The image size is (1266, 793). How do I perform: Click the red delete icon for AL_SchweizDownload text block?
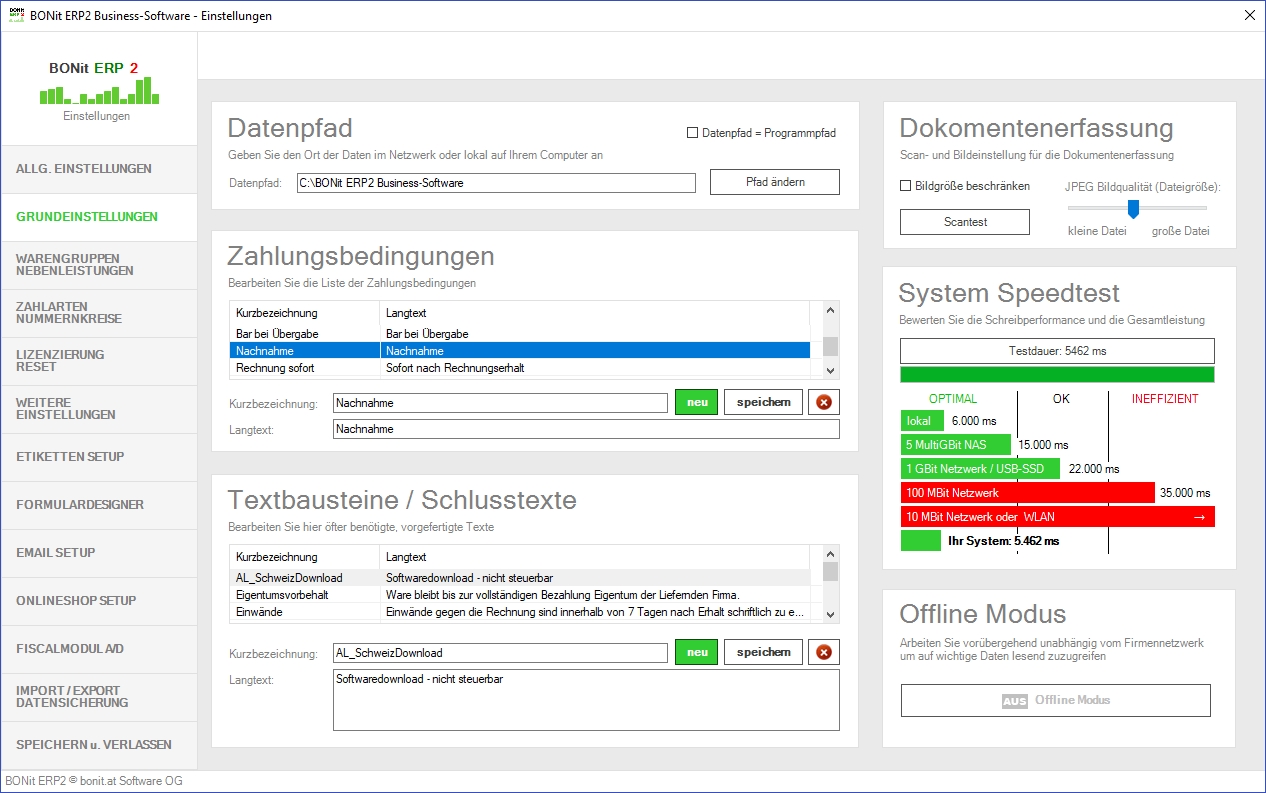(824, 652)
